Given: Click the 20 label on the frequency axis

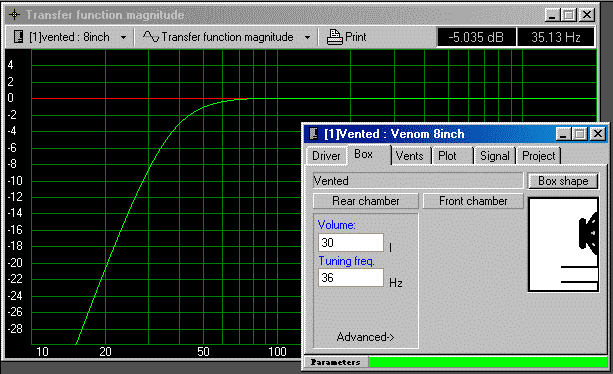Looking at the screenshot, I should coord(106,352).
